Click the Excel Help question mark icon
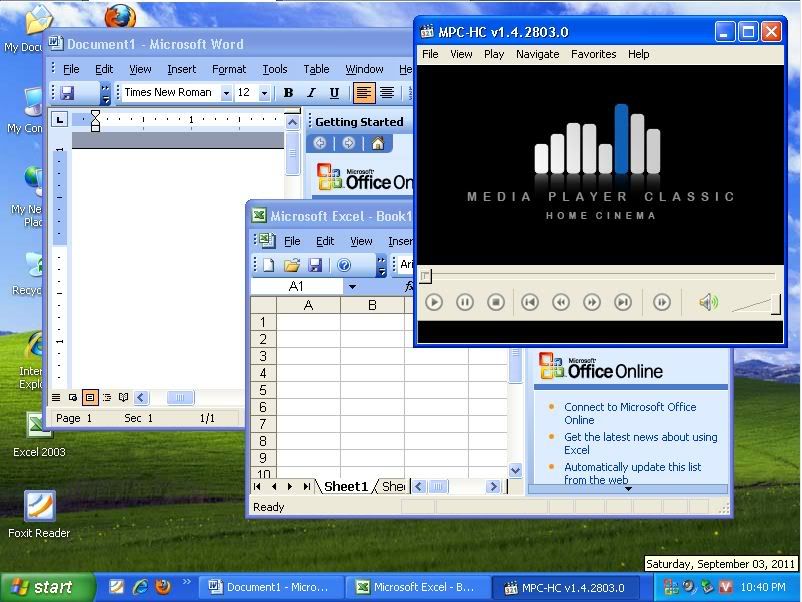This screenshot has height=602, width=802. coord(344,265)
